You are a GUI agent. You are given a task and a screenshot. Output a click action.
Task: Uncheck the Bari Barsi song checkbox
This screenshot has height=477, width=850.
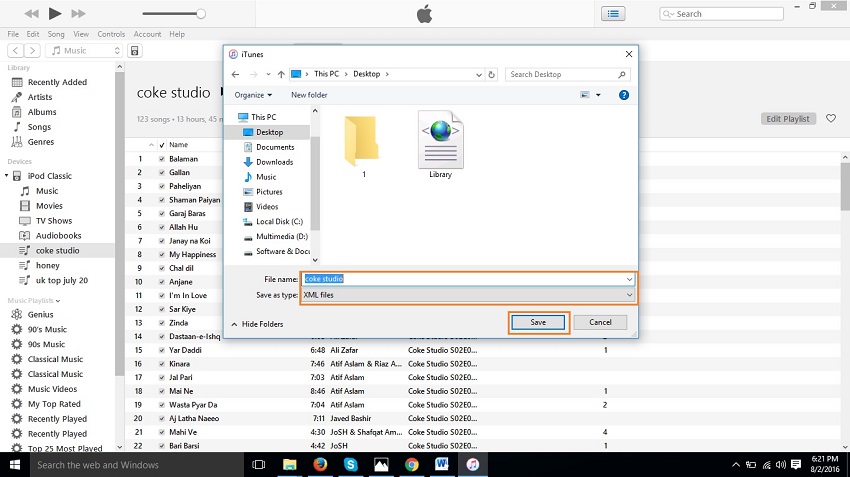tap(161, 445)
